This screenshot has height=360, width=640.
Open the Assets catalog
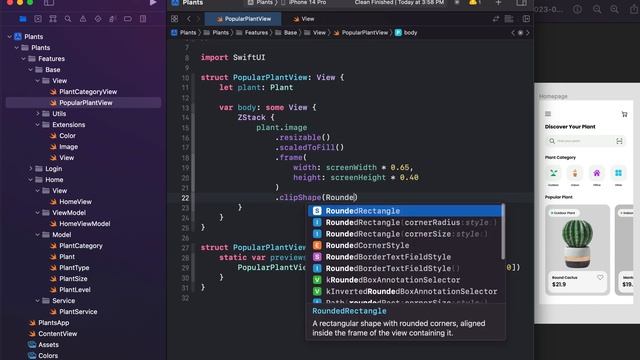43,345
